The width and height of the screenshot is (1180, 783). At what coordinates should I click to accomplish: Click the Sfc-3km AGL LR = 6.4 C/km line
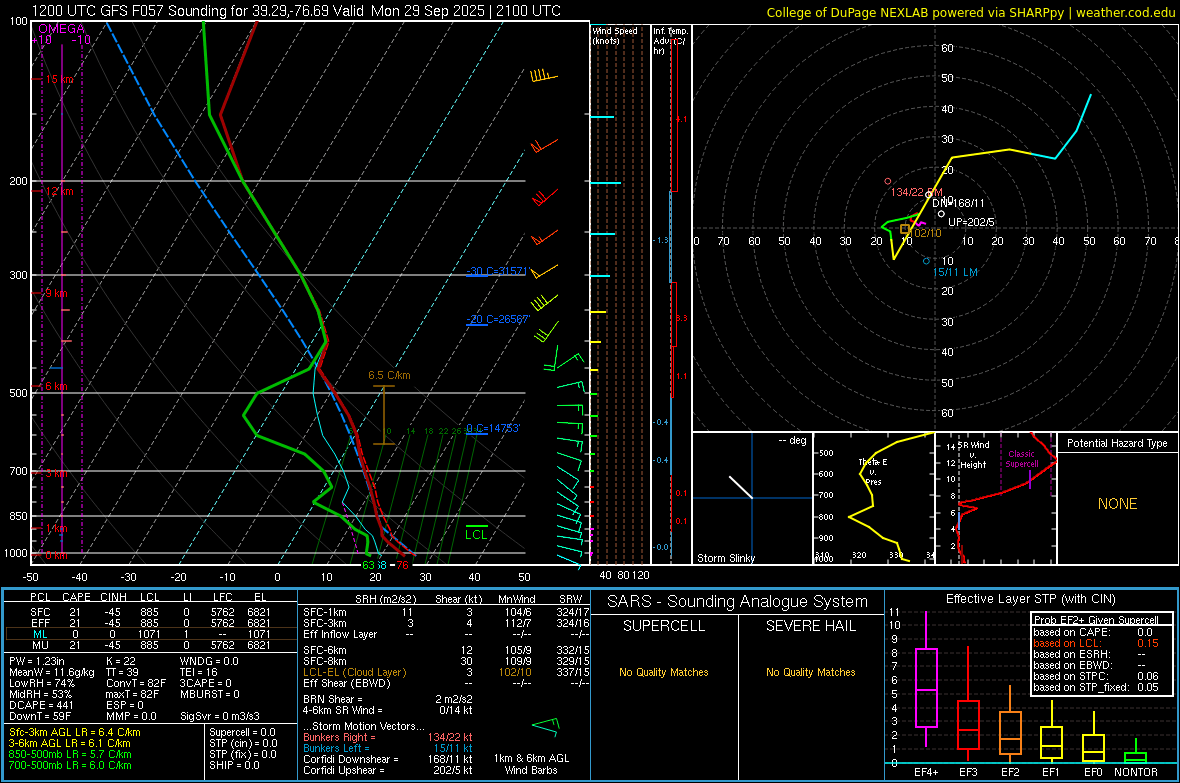(75, 732)
